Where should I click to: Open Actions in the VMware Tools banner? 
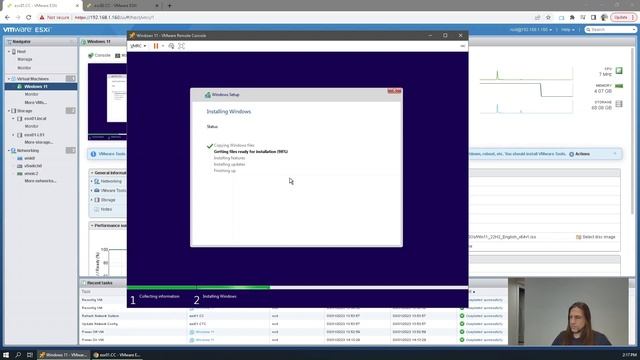click(579, 154)
